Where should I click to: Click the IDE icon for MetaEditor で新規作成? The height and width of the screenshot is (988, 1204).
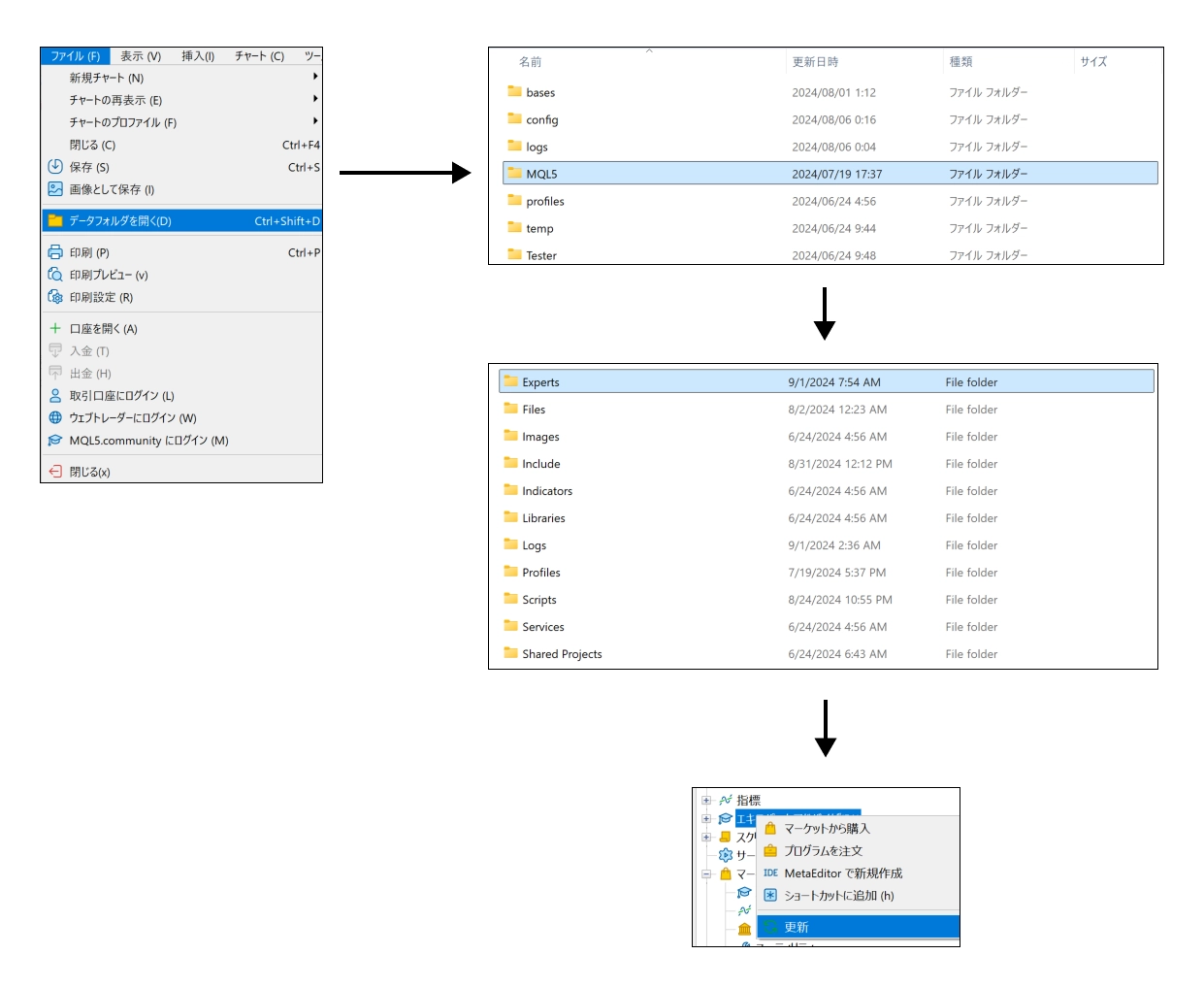pyautogui.click(x=770, y=873)
